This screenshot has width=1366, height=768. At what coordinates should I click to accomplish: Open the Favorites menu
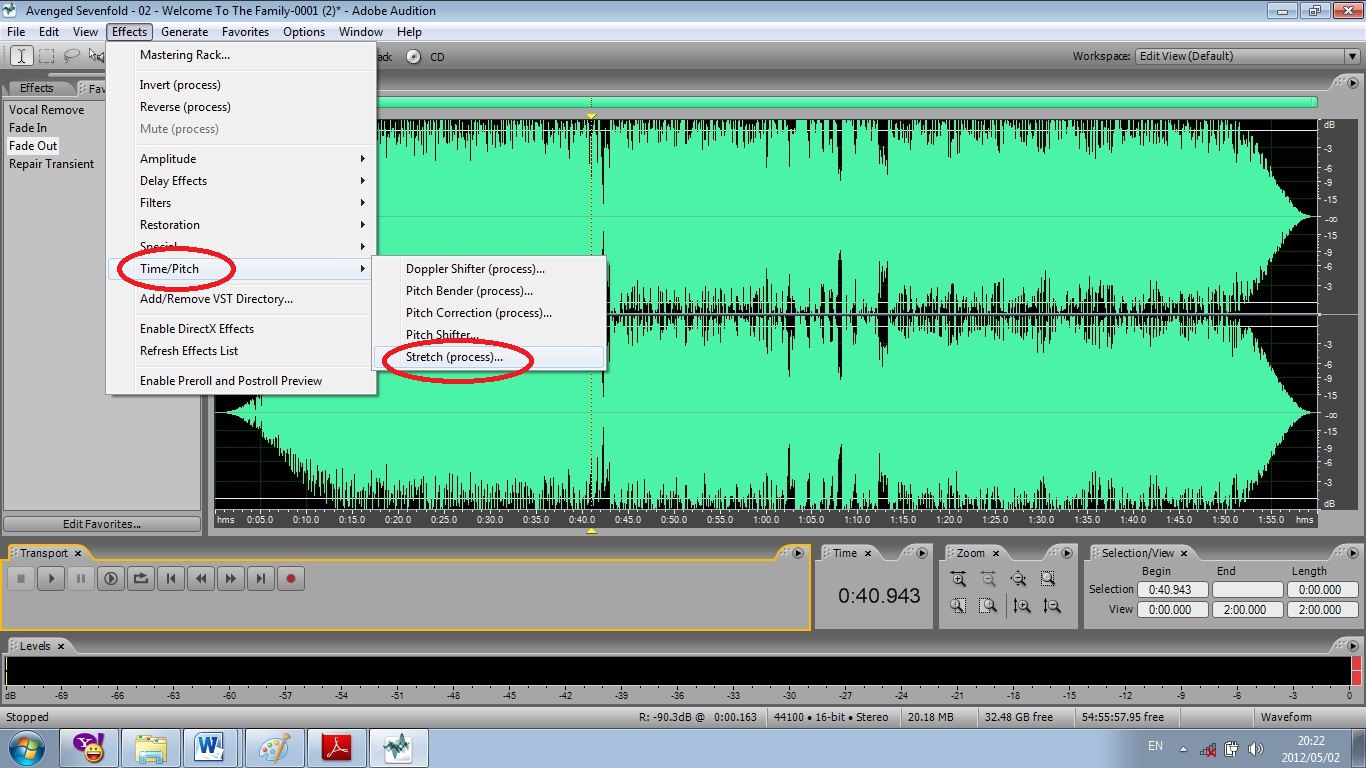pos(245,32)
